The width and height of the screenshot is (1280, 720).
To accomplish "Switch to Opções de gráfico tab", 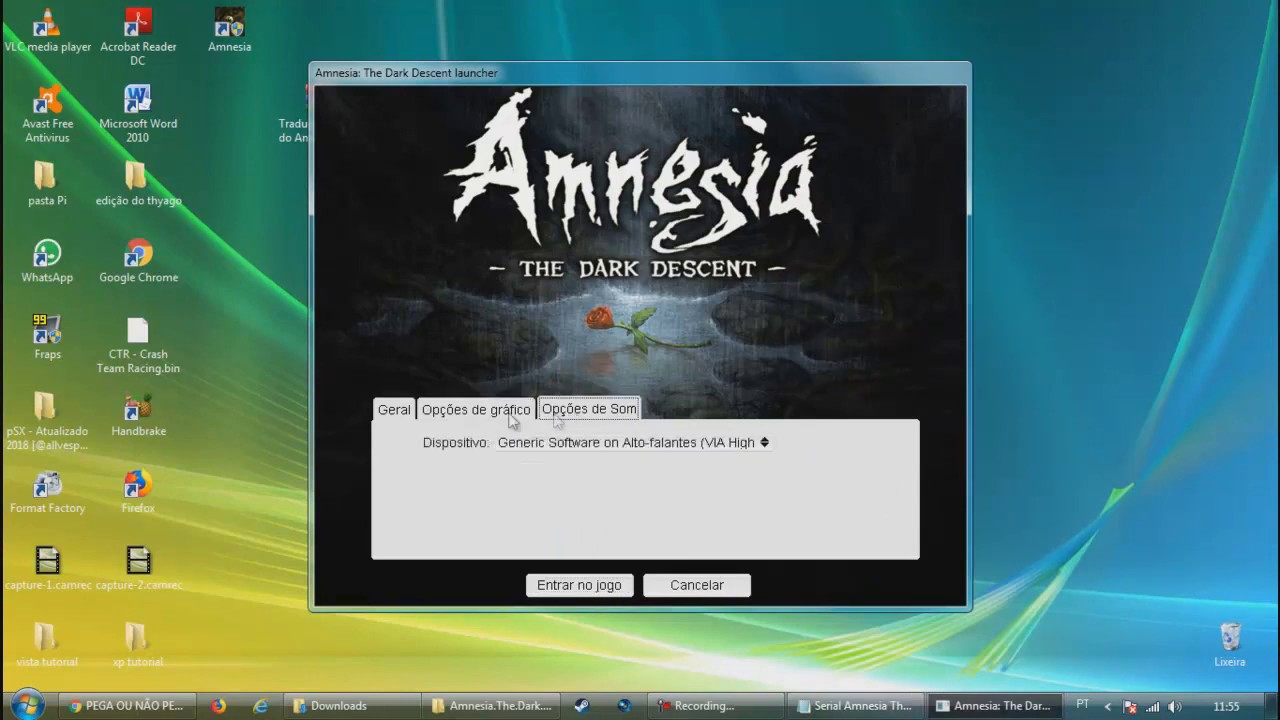I will click(476, 409).
